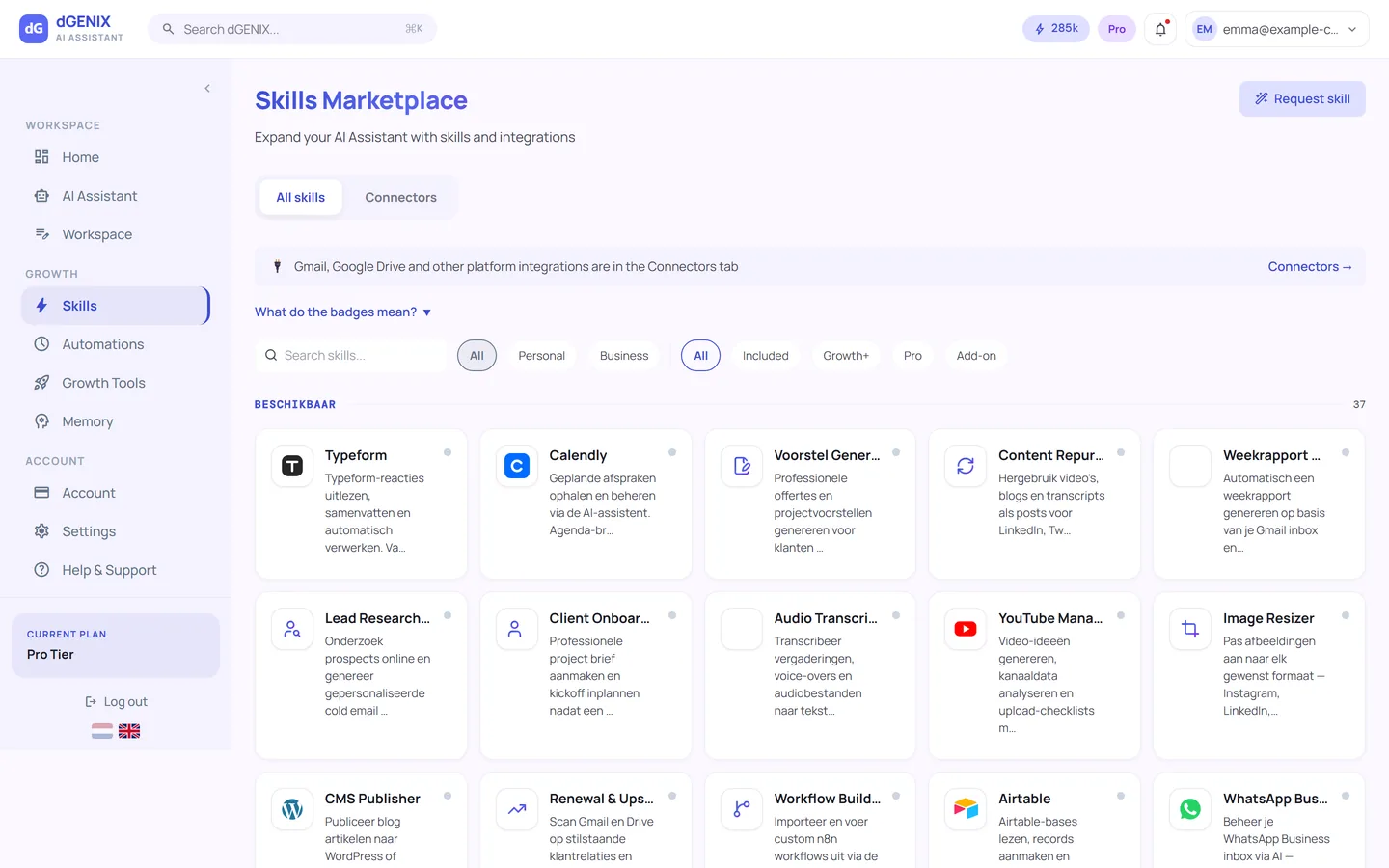1389x868 pixels.
Task: Open the Audio Transcription skill card
Action: coord(810,675)
